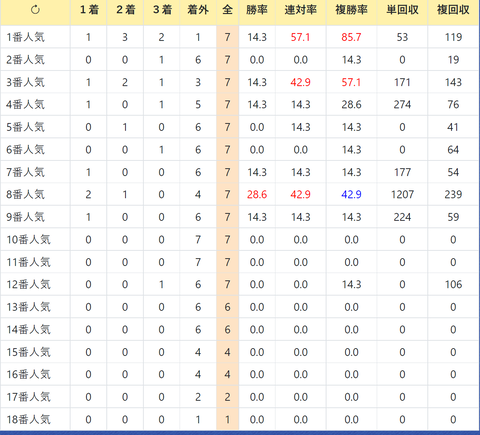Select the 16番人気 row label

click(28, 374)
